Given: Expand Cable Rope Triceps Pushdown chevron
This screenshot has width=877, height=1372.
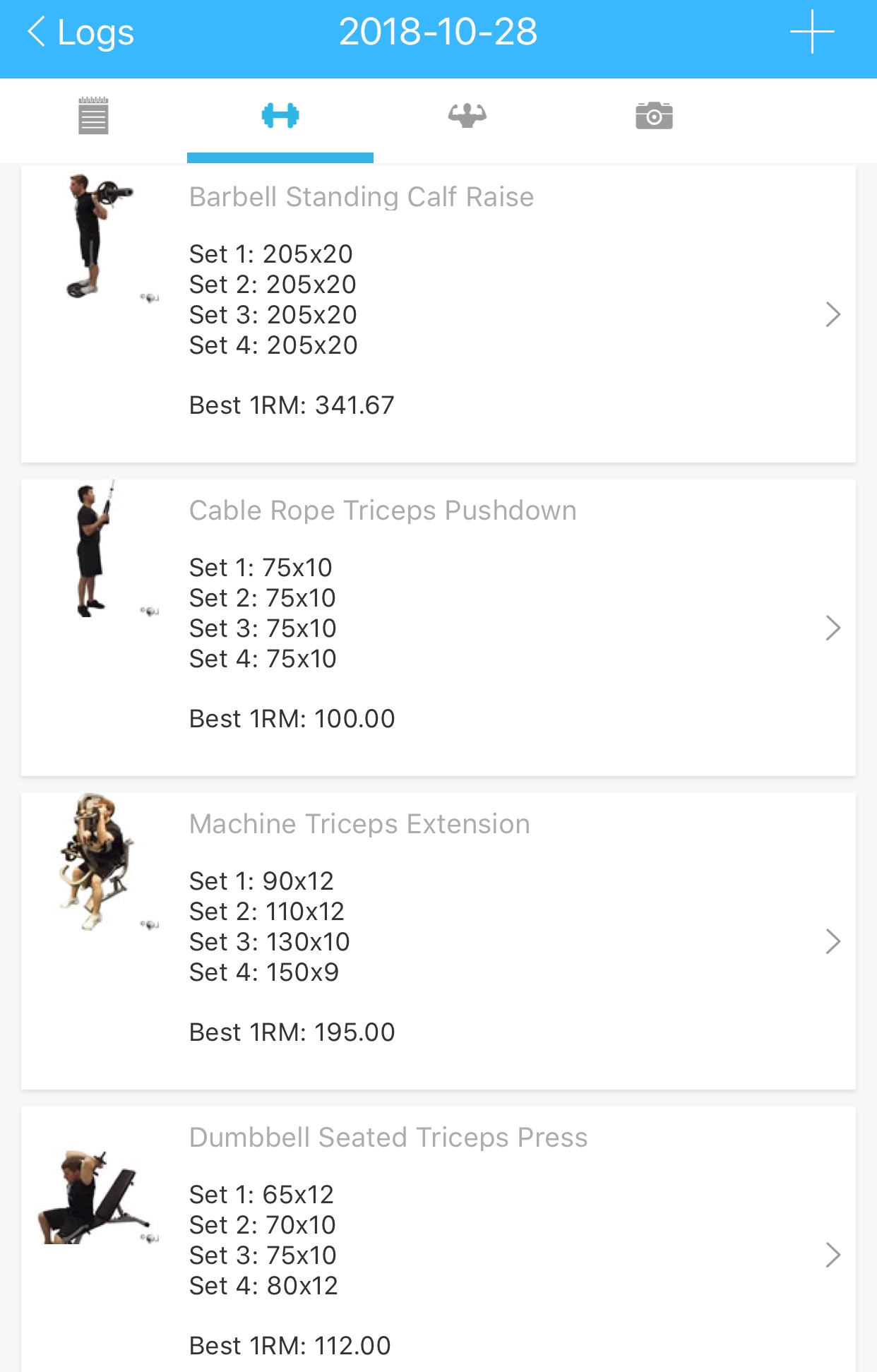Looking at the screenshot, I should (833, 628).
